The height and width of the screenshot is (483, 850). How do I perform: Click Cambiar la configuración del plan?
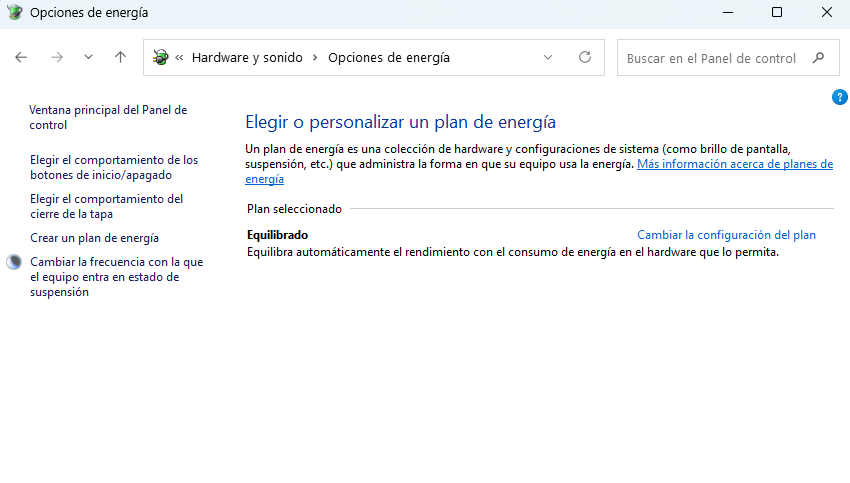[x=726, y=235]
